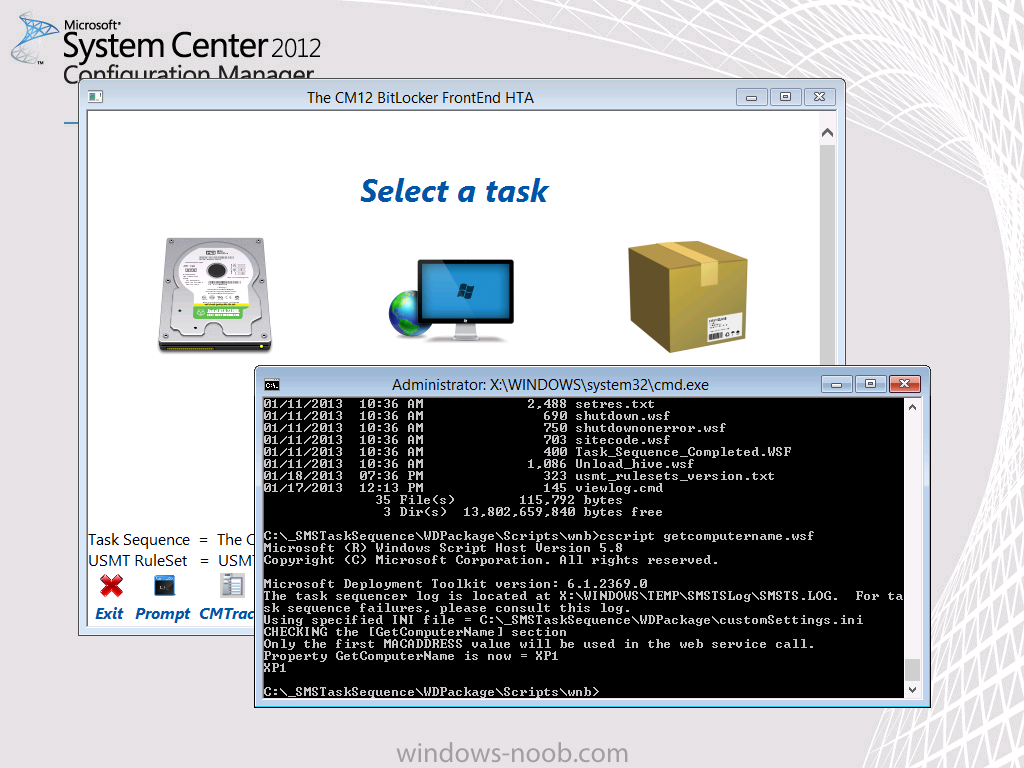Click the 'The CM12 BitLocker FrontEnd HTA' title text

coord(421,98)
